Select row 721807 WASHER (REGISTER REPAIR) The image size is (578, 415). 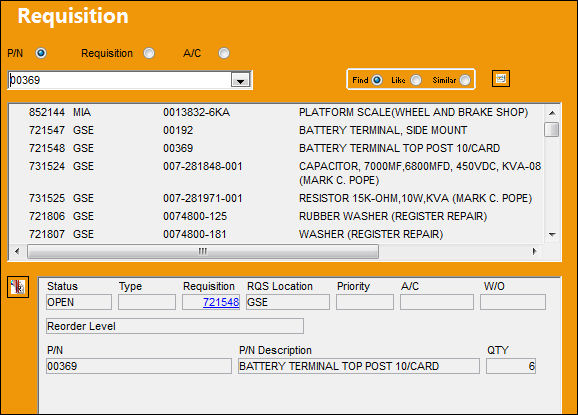(x=276, y=234)
